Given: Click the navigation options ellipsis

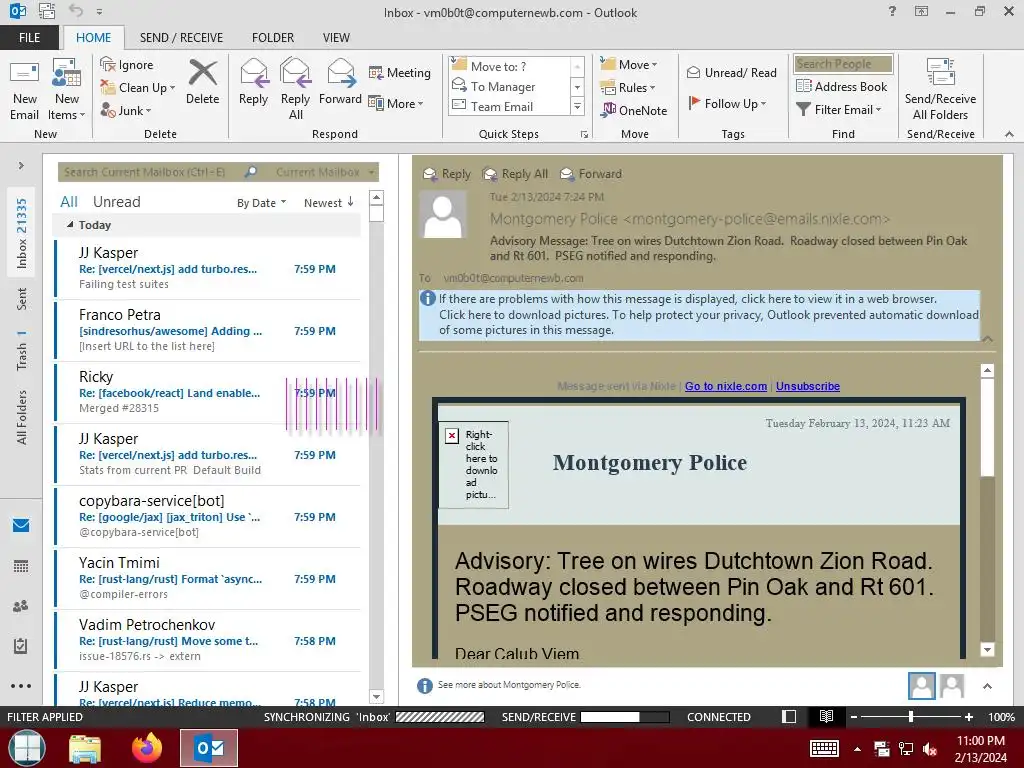Looking at the screenshot, I should coord(21,686).
